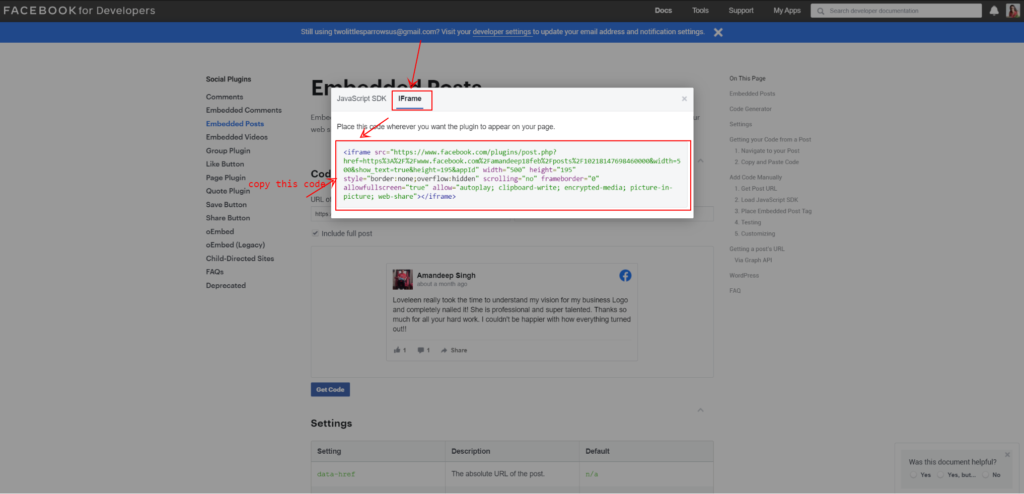The image size is (1024, 494).
Task: Click the comment bubble icon on post
Action: coord(421,350)
